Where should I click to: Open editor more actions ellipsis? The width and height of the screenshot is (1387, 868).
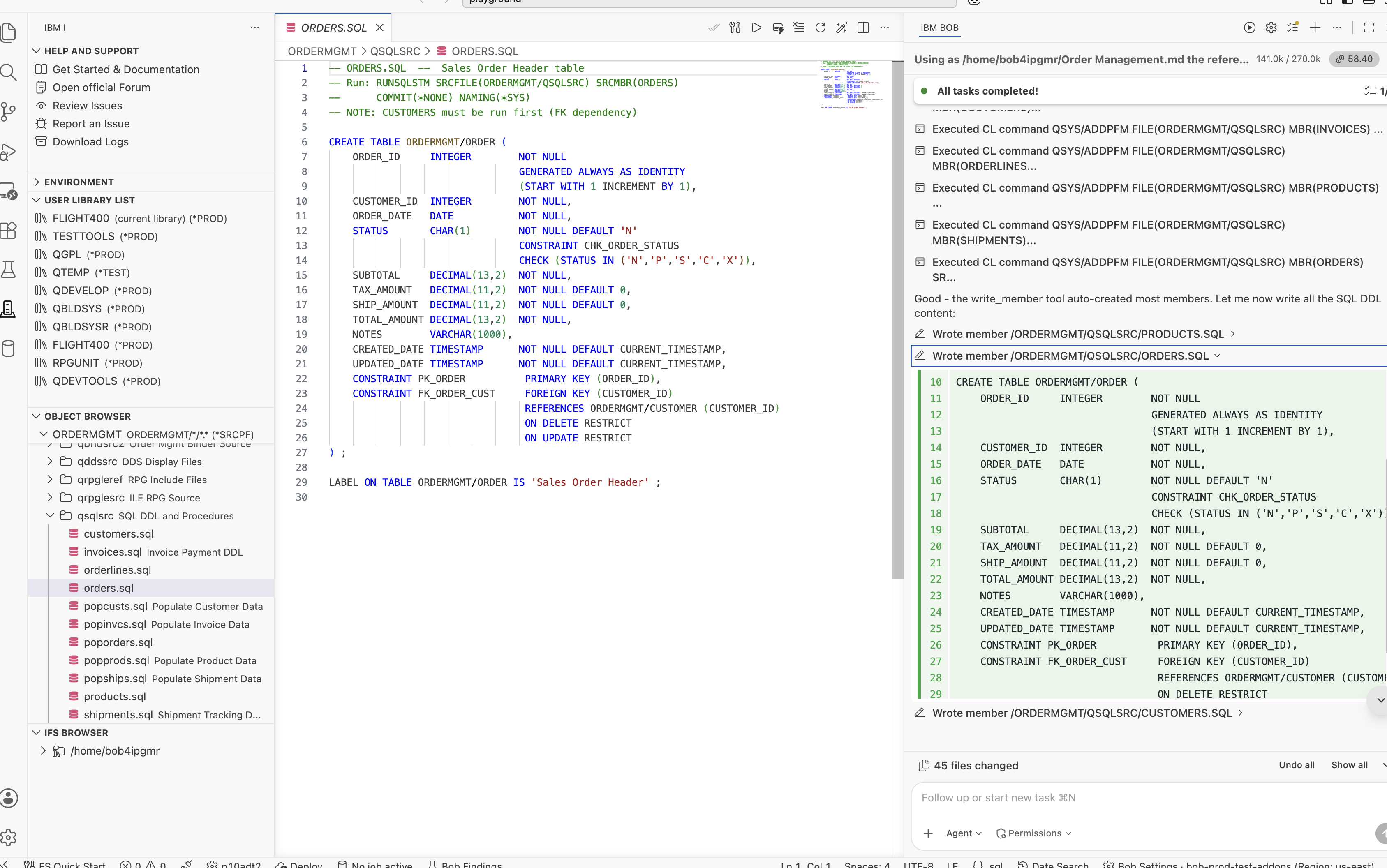tap(885, 28)
